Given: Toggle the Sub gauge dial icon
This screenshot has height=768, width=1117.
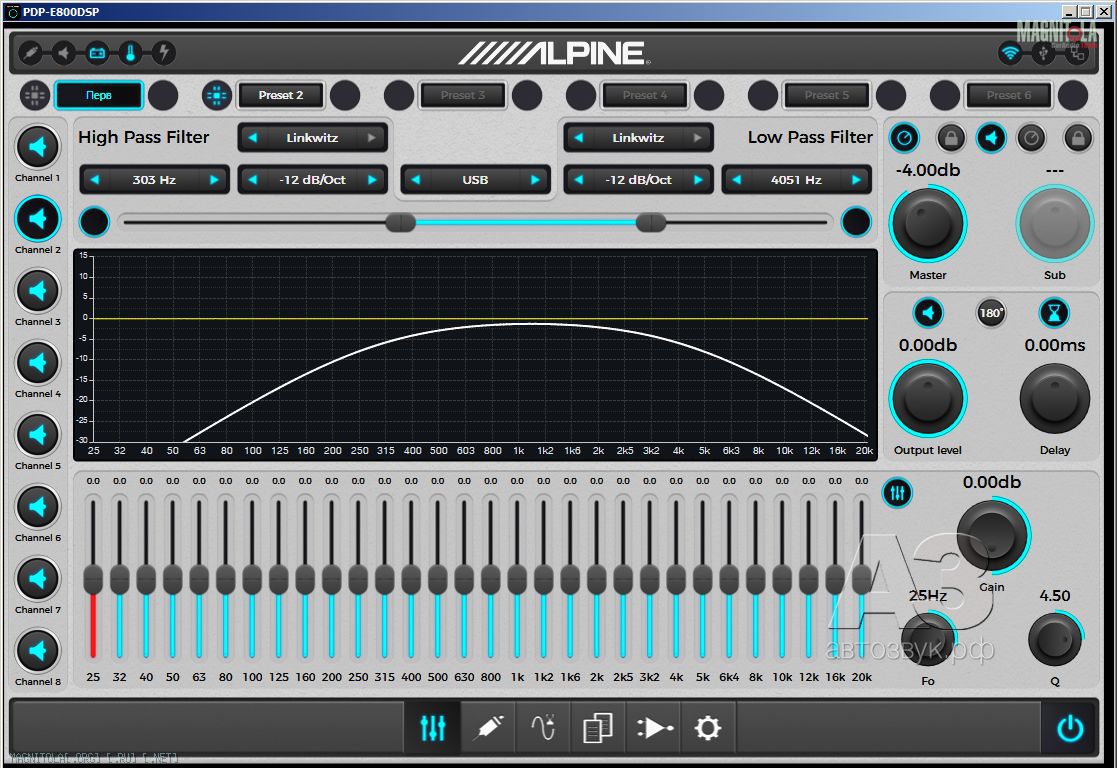Looking at the screenshot, I should (x=1031, y=138).
